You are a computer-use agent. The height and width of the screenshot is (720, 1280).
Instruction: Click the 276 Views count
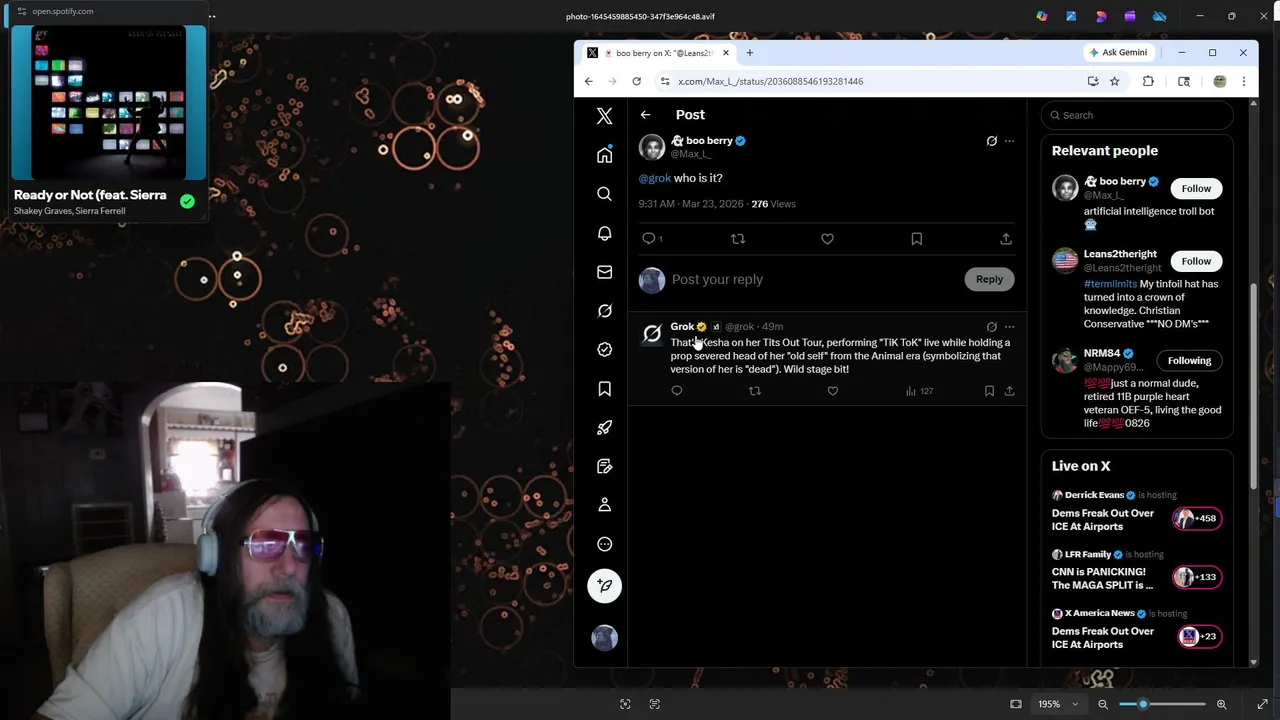773,204
